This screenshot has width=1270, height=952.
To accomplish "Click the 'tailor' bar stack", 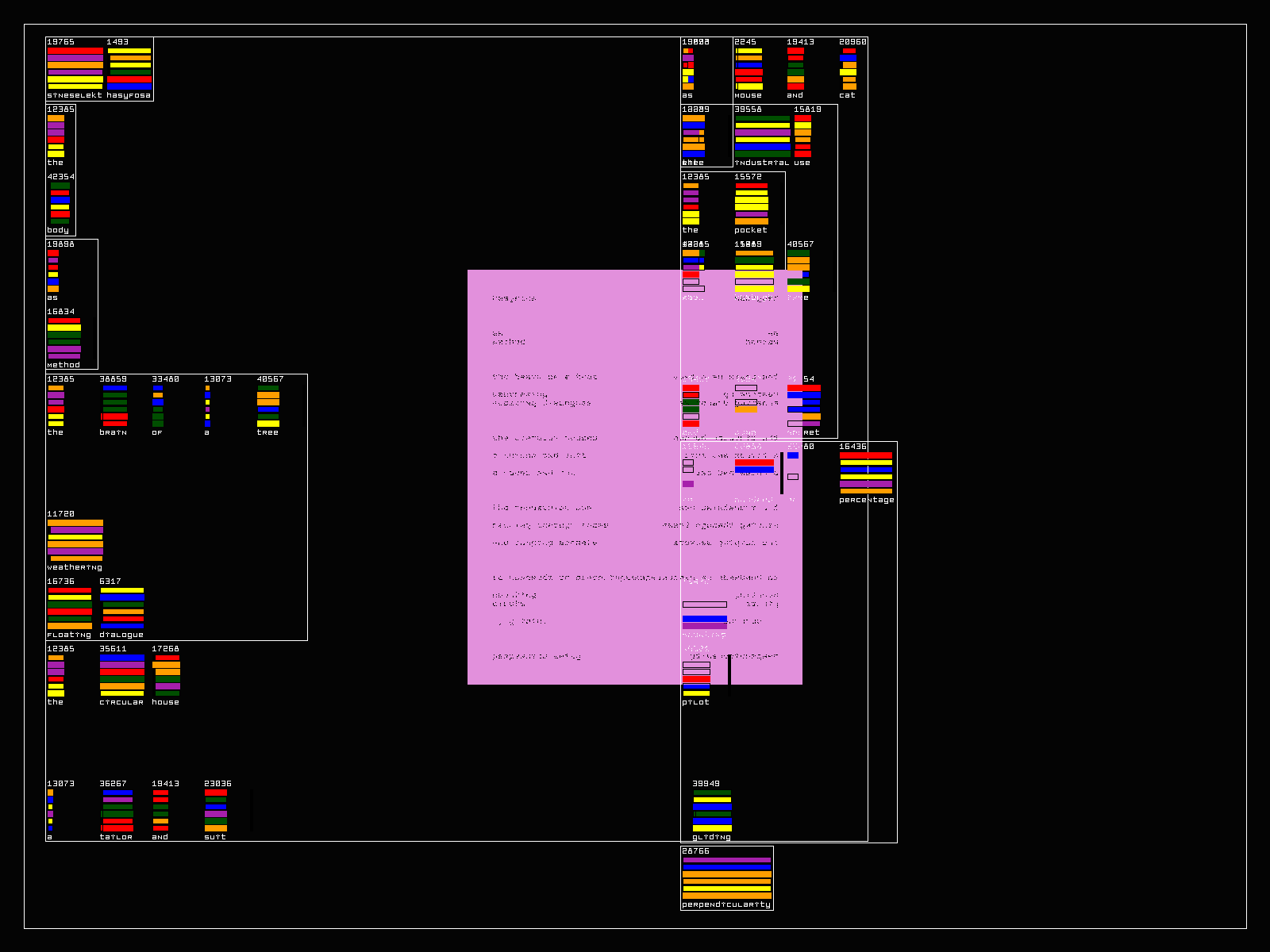I will tap(117, 810).
